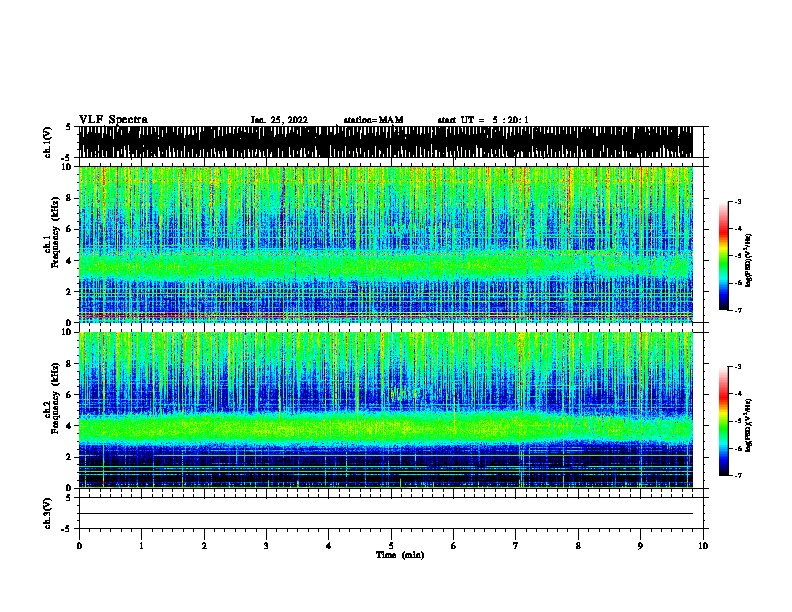Click the "10" frequency tick of the ch.1 spectrogram
The width and height of the screenshot is (792, 612).
tap(68, 167)
